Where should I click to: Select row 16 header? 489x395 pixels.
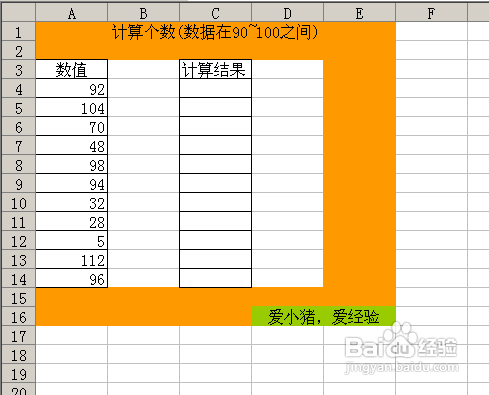click(19, 317)
